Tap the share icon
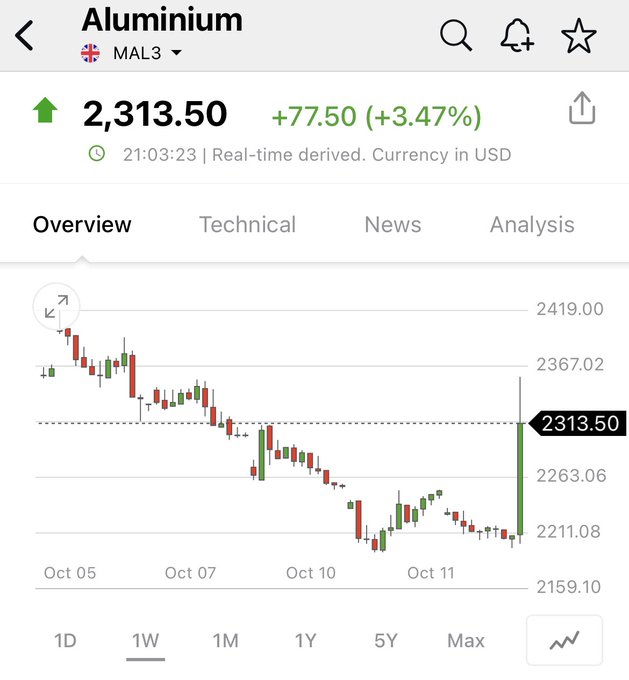The image size is (629, 680). 582,109
